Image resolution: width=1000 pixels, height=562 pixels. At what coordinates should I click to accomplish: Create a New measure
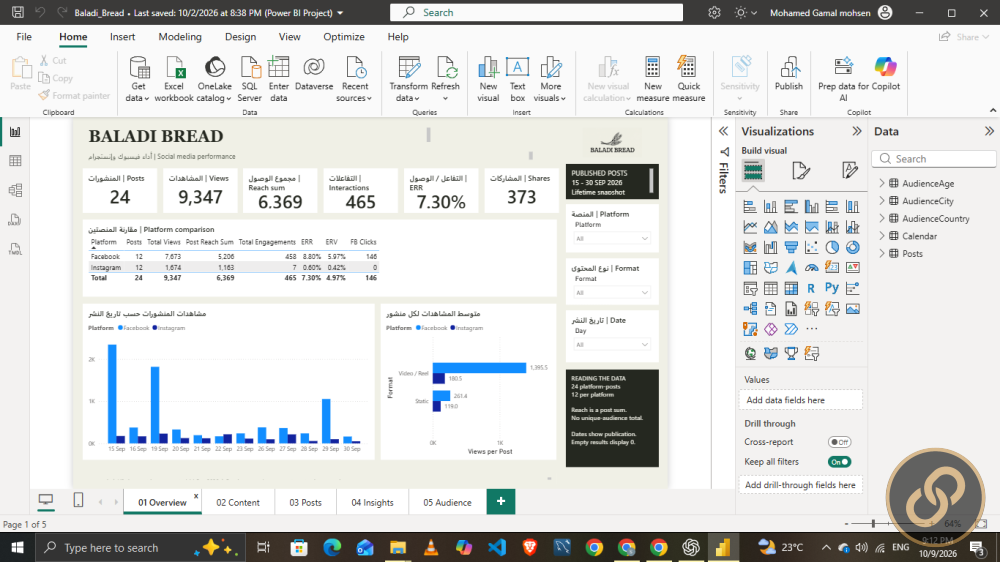point(652,79)
